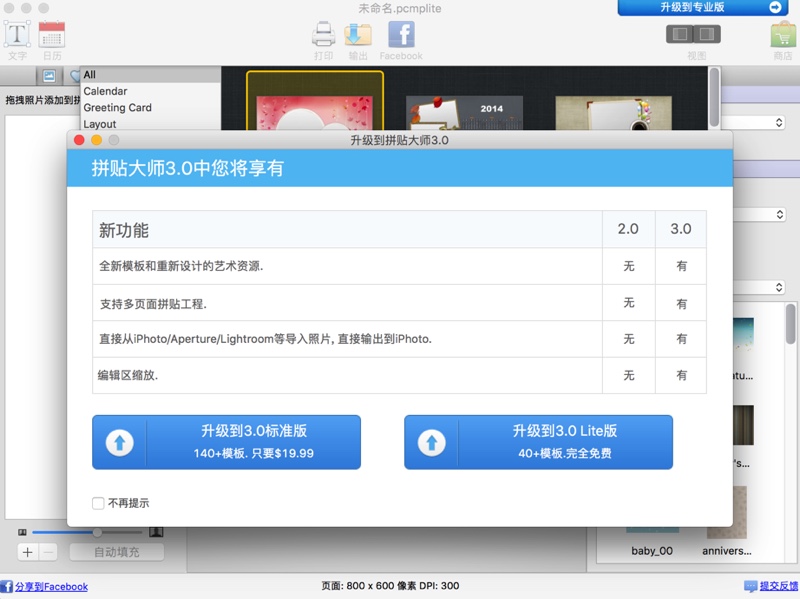
Task: Select Calendar template category
Action: coord(151,91)
